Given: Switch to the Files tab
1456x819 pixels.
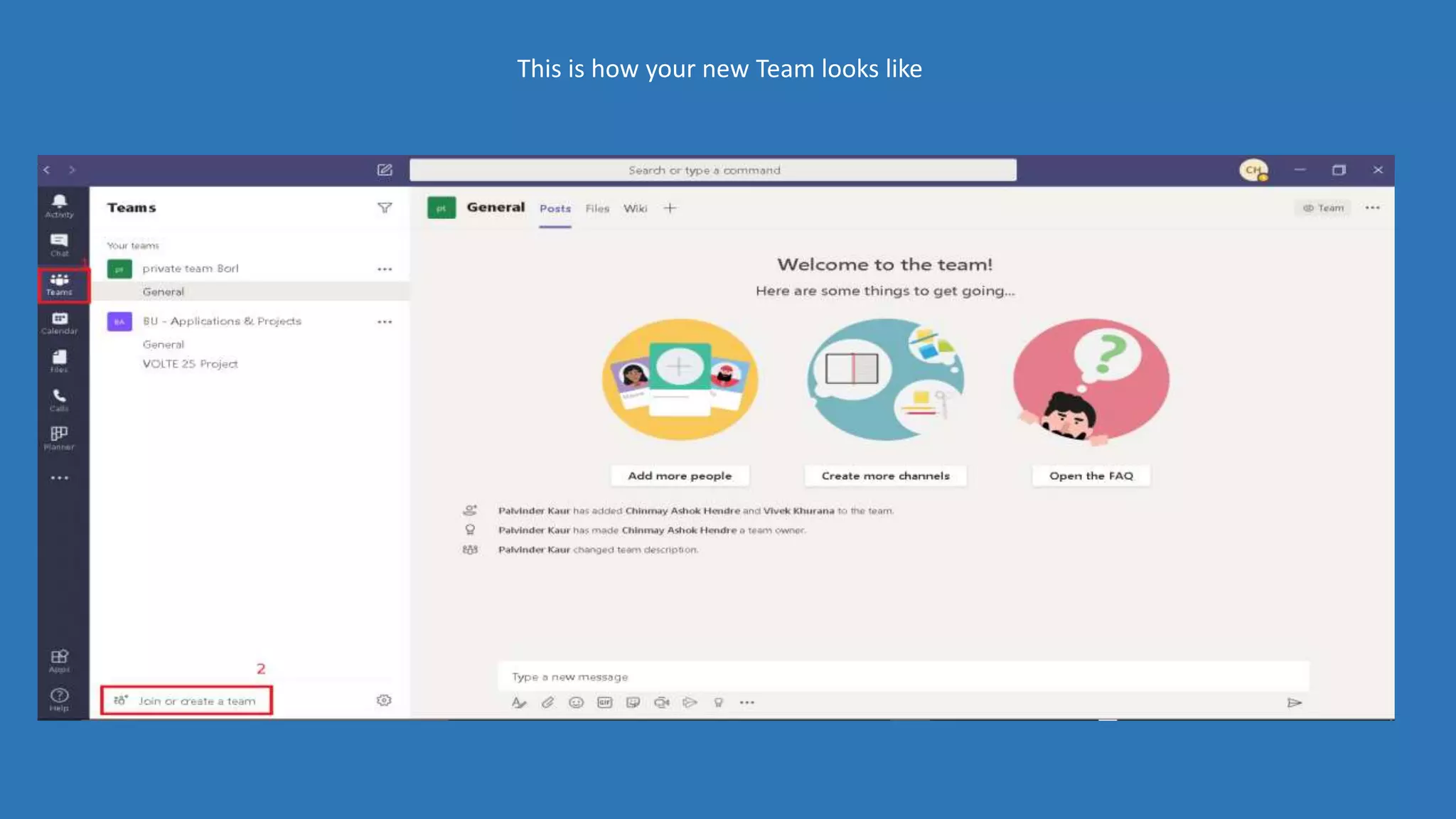Looking at the screenshot, I should coord(597,208).
